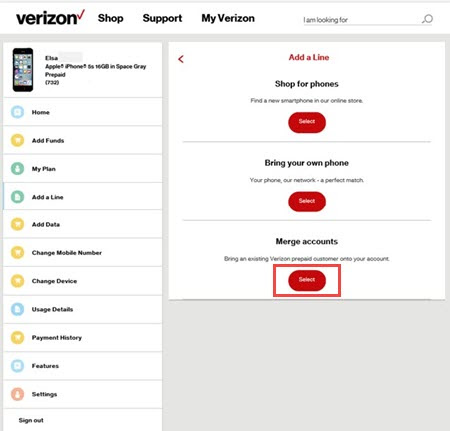Open the Shop menu
This screenshot has height=431, width=450.
(111, 18)
